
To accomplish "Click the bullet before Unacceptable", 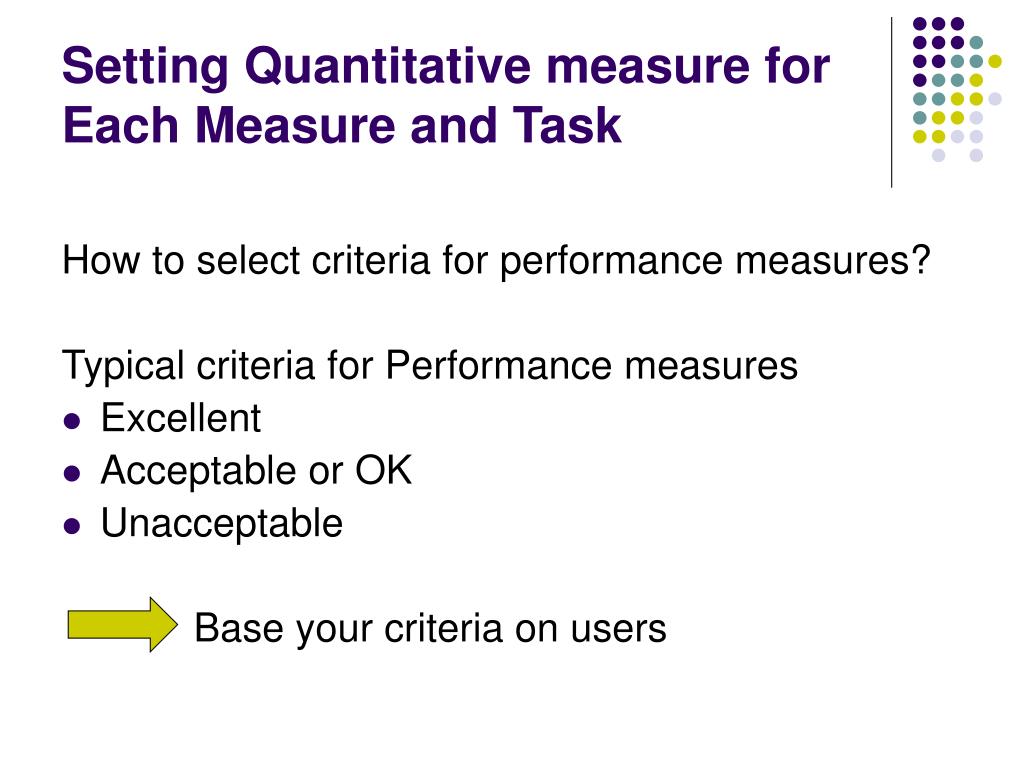I will click(72, 526).
